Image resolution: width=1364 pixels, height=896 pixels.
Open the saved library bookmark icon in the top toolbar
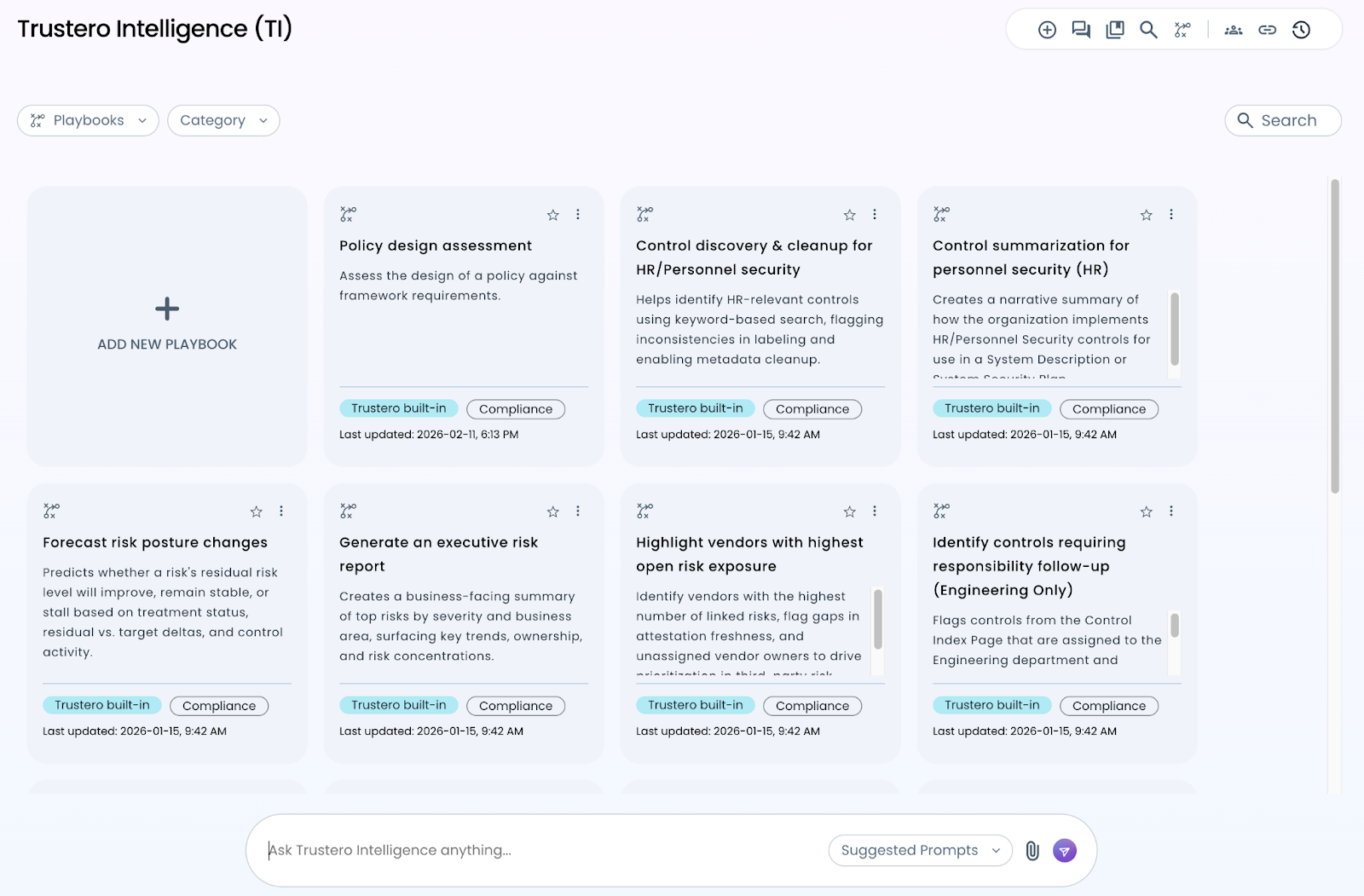pyautogui.click(x=1115, y=30)
